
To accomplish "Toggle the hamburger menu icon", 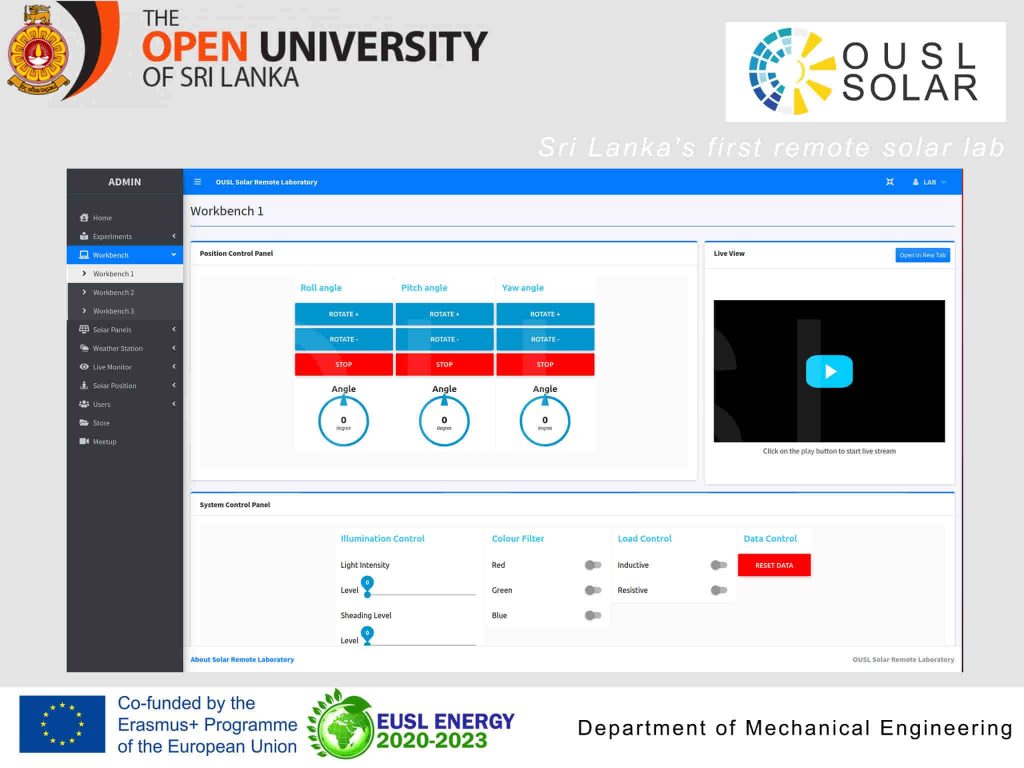I will [197, 182].
